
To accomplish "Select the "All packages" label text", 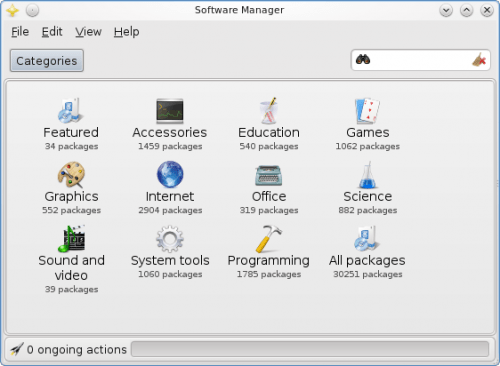I will point(367,261).
